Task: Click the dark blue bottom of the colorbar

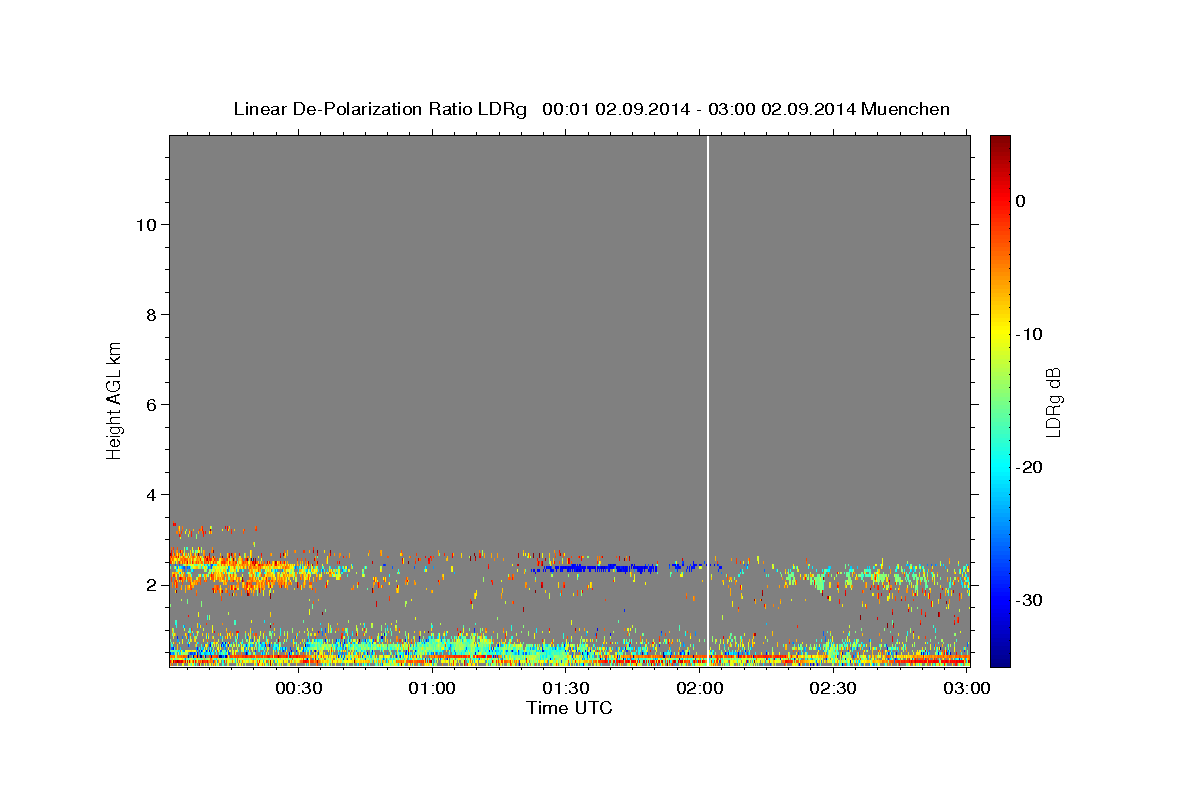Action: [1000, 655]
